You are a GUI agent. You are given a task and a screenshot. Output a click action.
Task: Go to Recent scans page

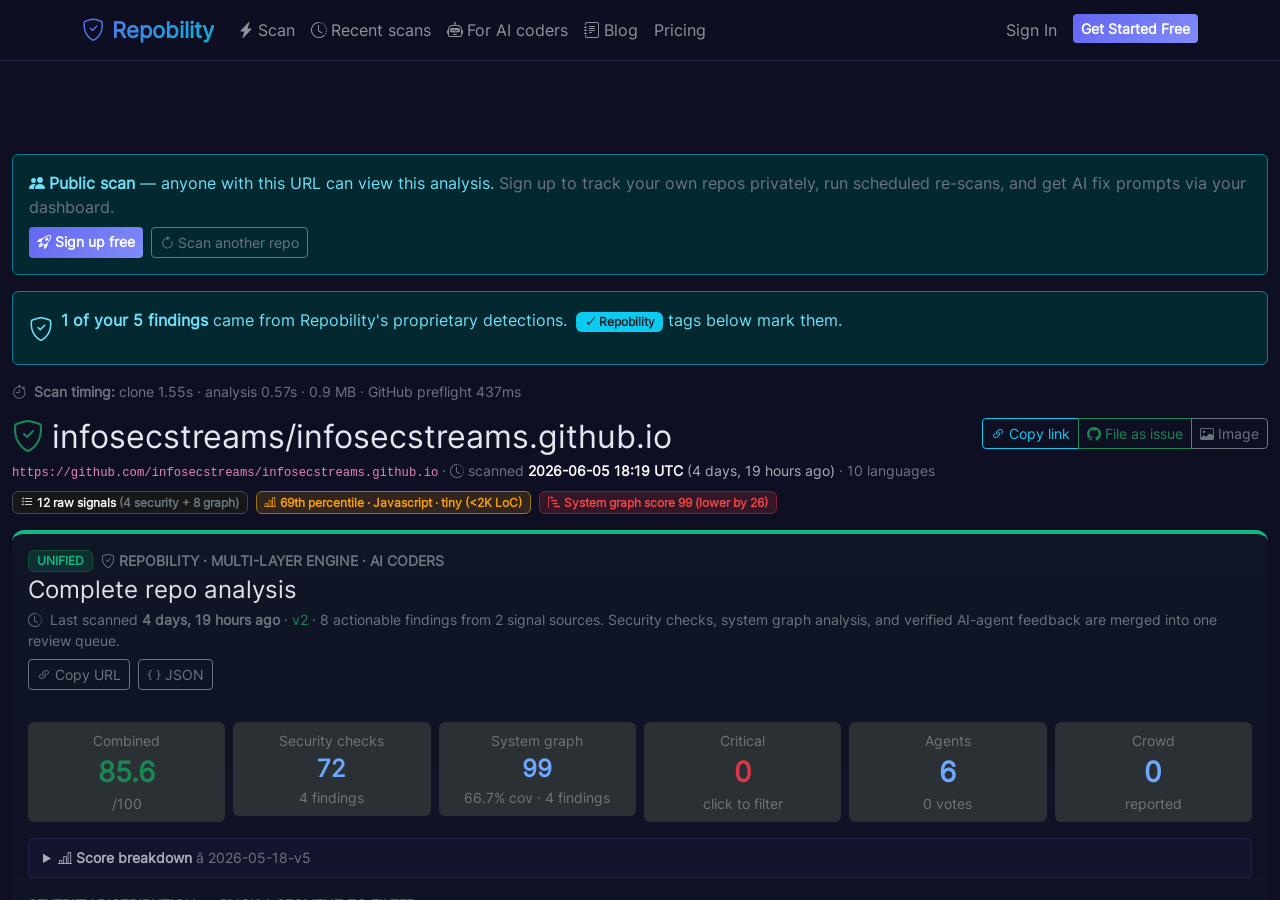(x=371, y=30)
